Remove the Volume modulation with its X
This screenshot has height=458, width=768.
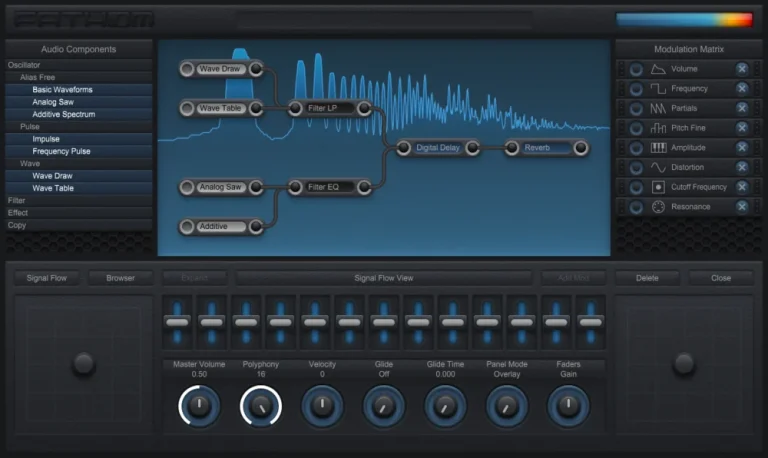coord(742,69)
